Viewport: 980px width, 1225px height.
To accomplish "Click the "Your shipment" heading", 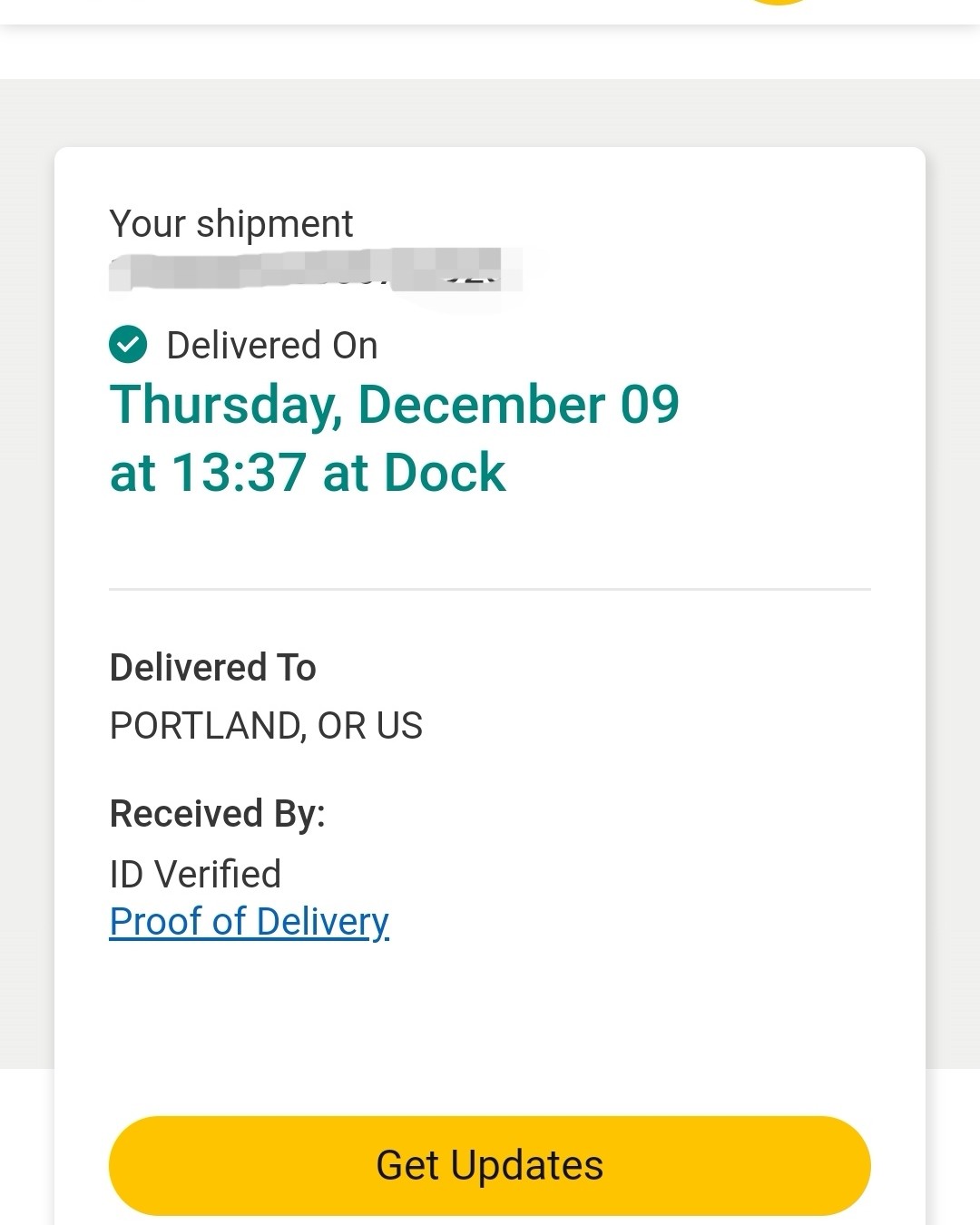I will coord(230,224).
